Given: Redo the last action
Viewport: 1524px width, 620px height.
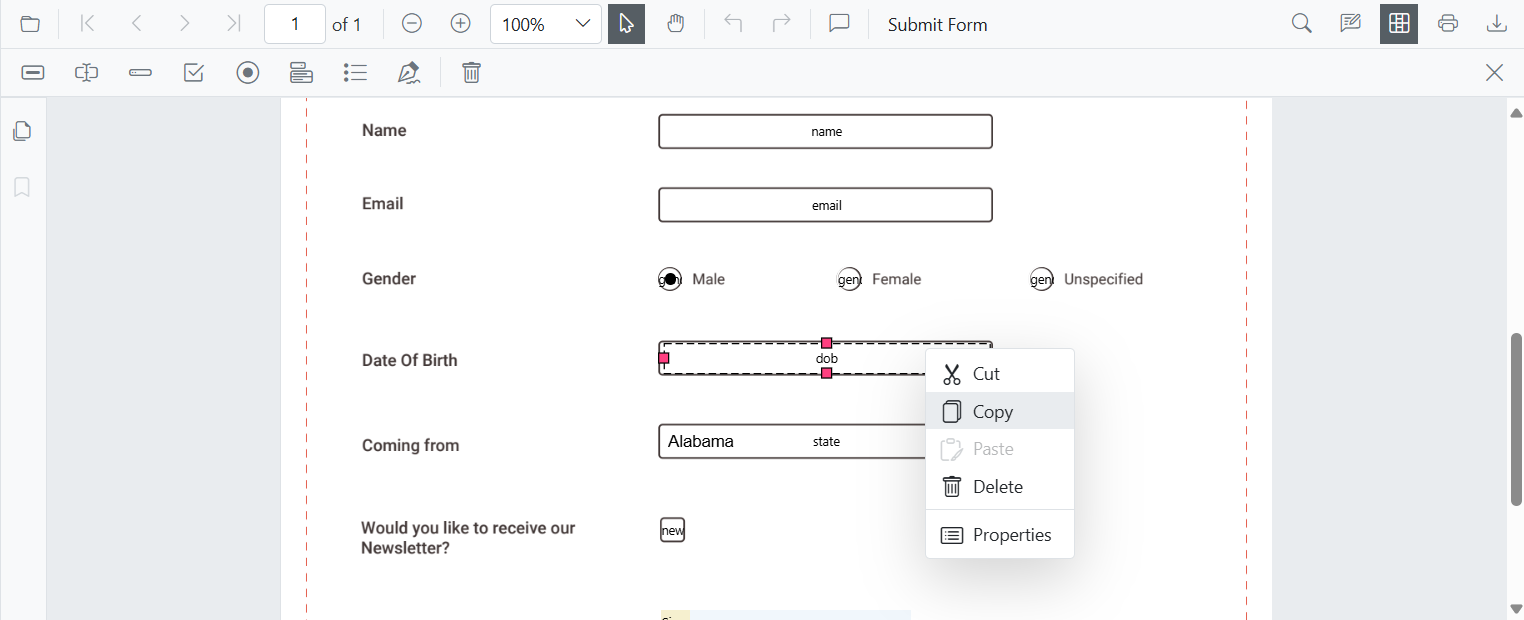Looking at the screenshot, I should pyautogui.click(x=782, y=24).
